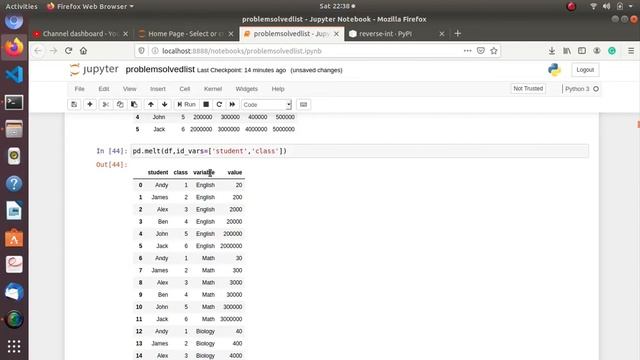Open a new browser tab
The image size is (640, 360).
(x=458, y=33)
